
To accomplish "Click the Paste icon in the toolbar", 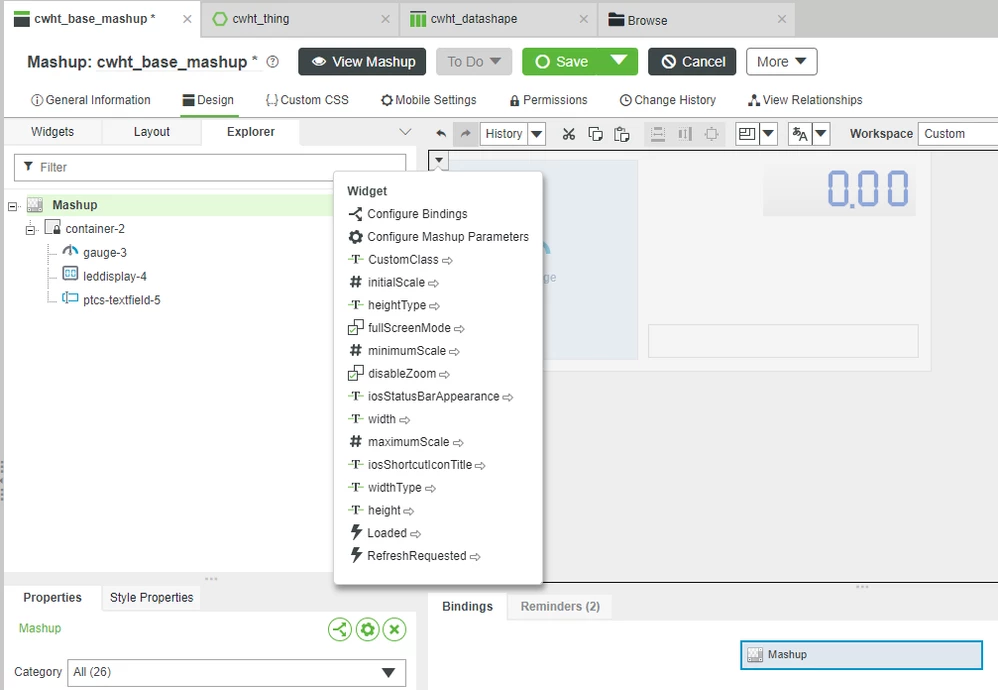I will pos(622,133).
